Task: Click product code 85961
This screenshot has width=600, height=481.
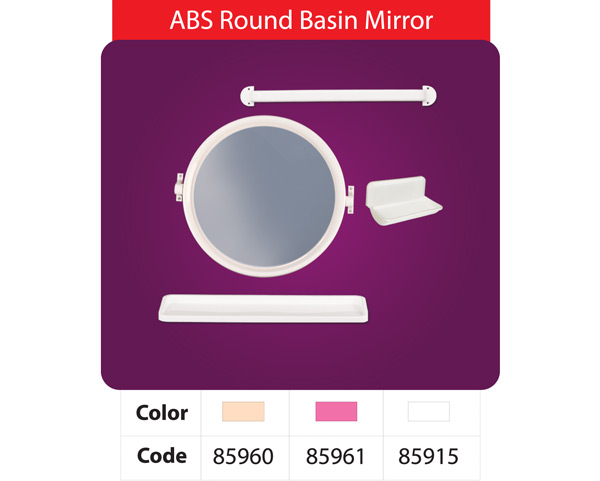Action: (x=336, y=456)
